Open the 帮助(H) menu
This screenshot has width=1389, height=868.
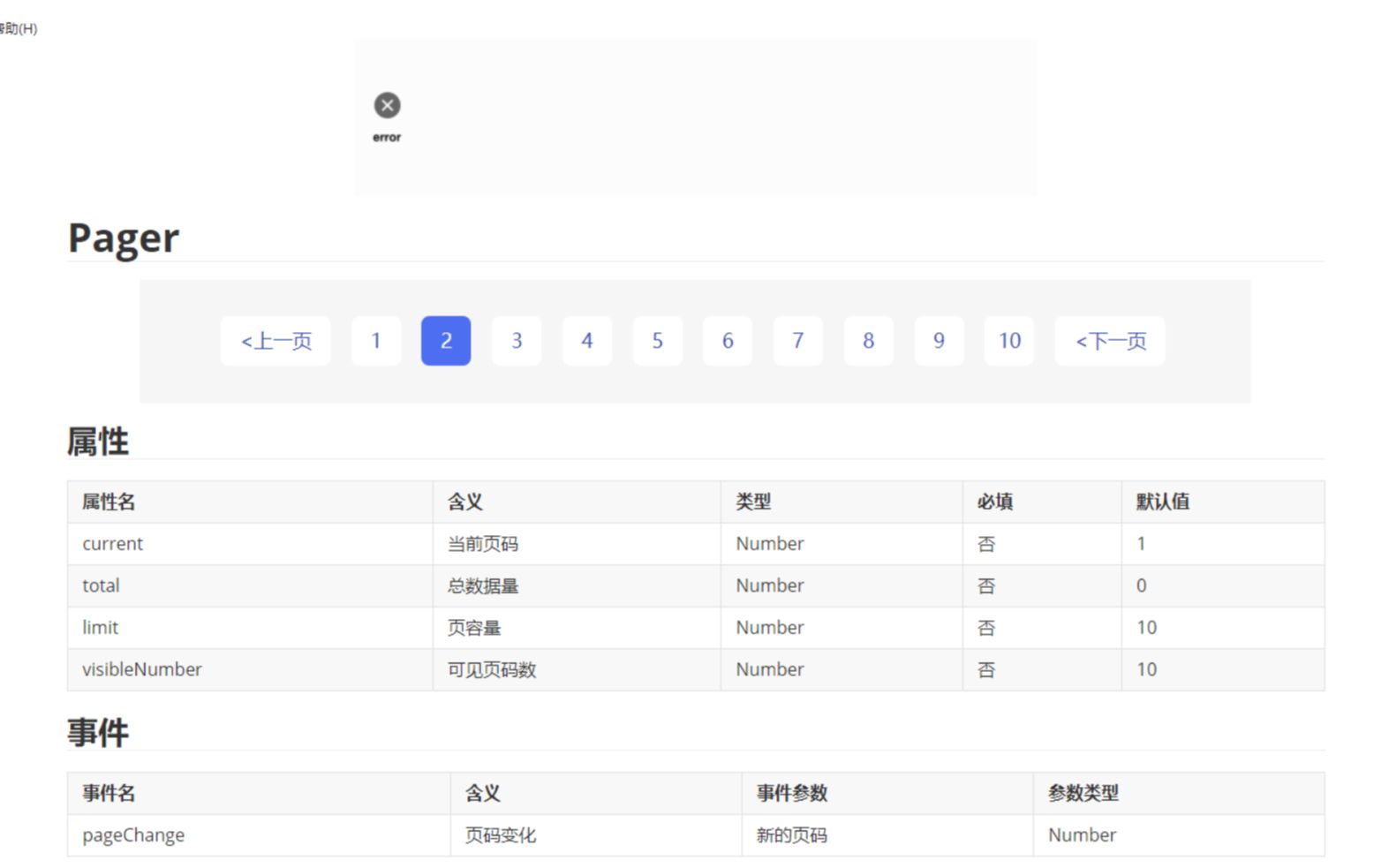tap(18, 28)
